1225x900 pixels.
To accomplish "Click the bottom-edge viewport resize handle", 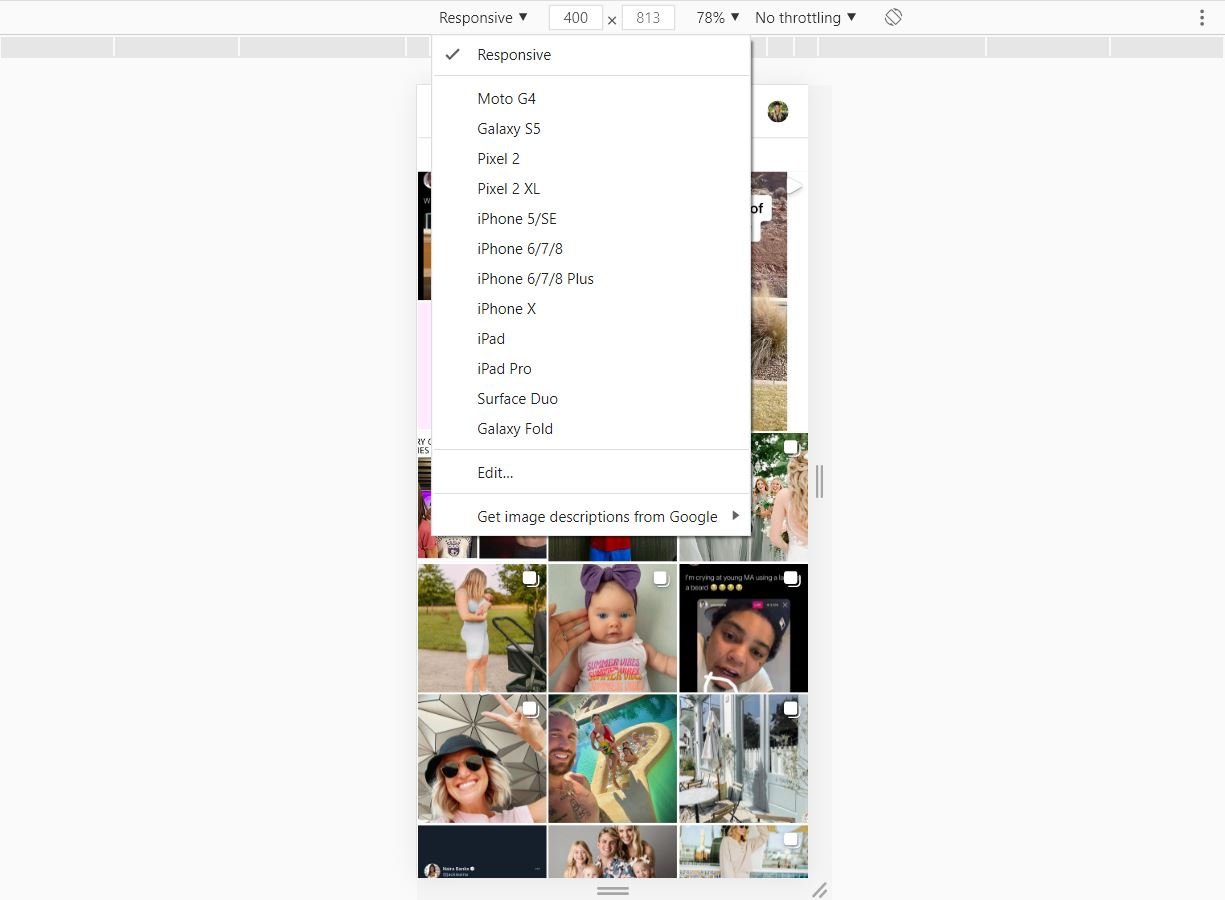I will click(613, 889).
